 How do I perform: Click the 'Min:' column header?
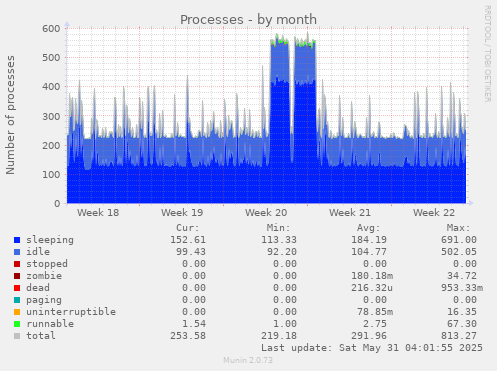[x=278, y=228]
